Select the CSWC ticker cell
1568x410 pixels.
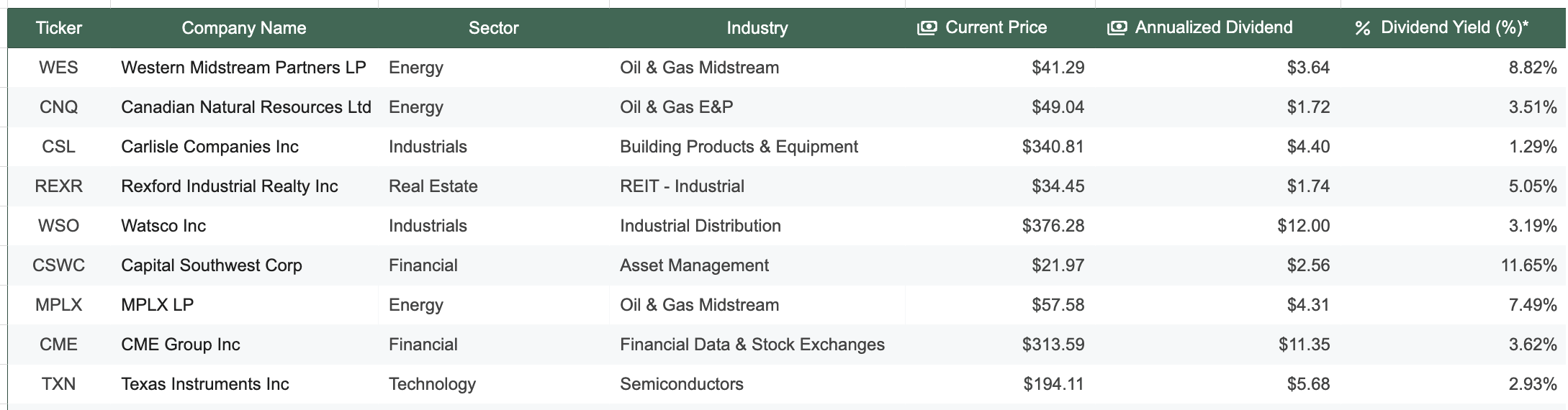[59, 265]
